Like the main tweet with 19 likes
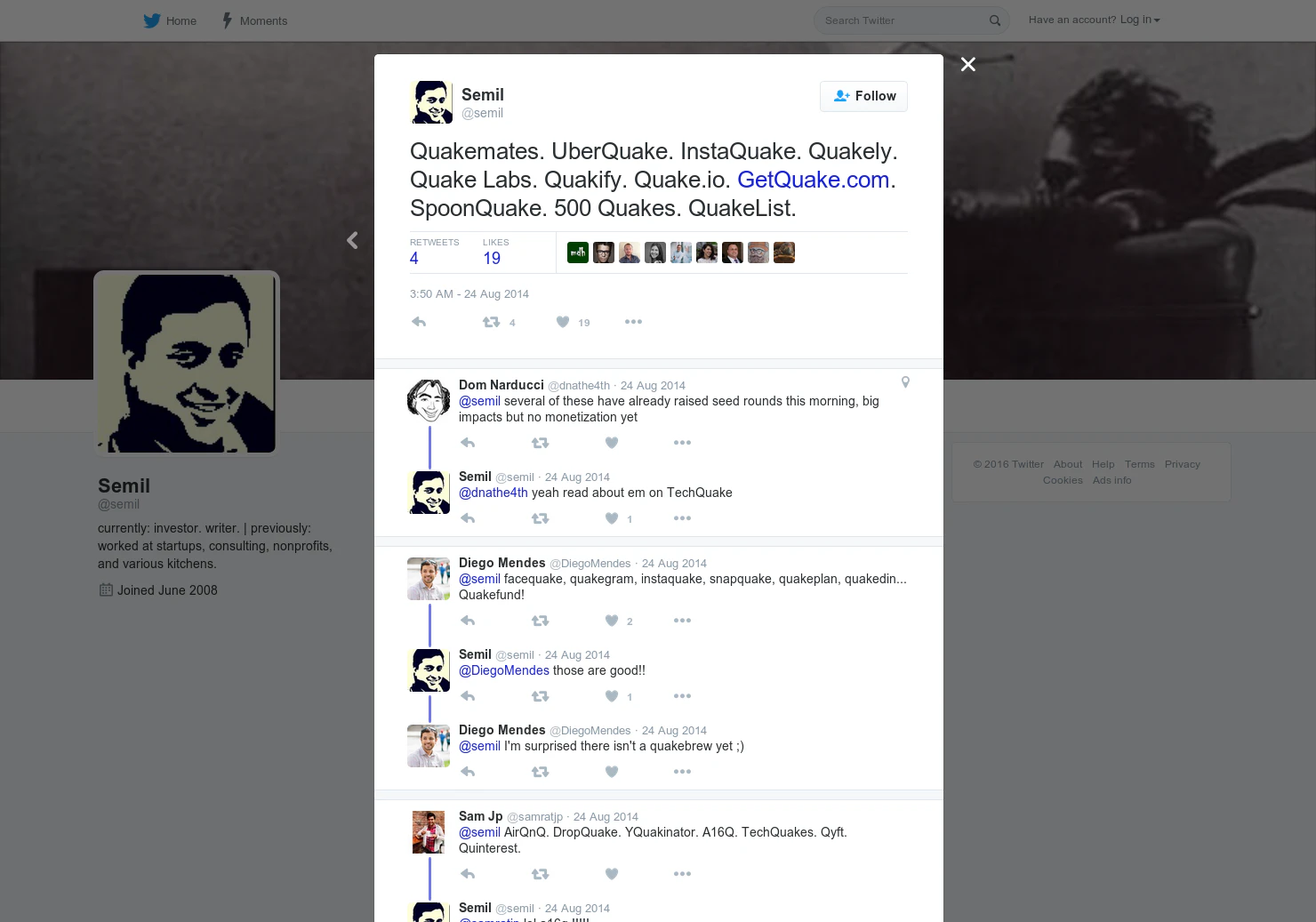Image resolution: width=1316 pixels, height=922 pixels. (563, 322)
